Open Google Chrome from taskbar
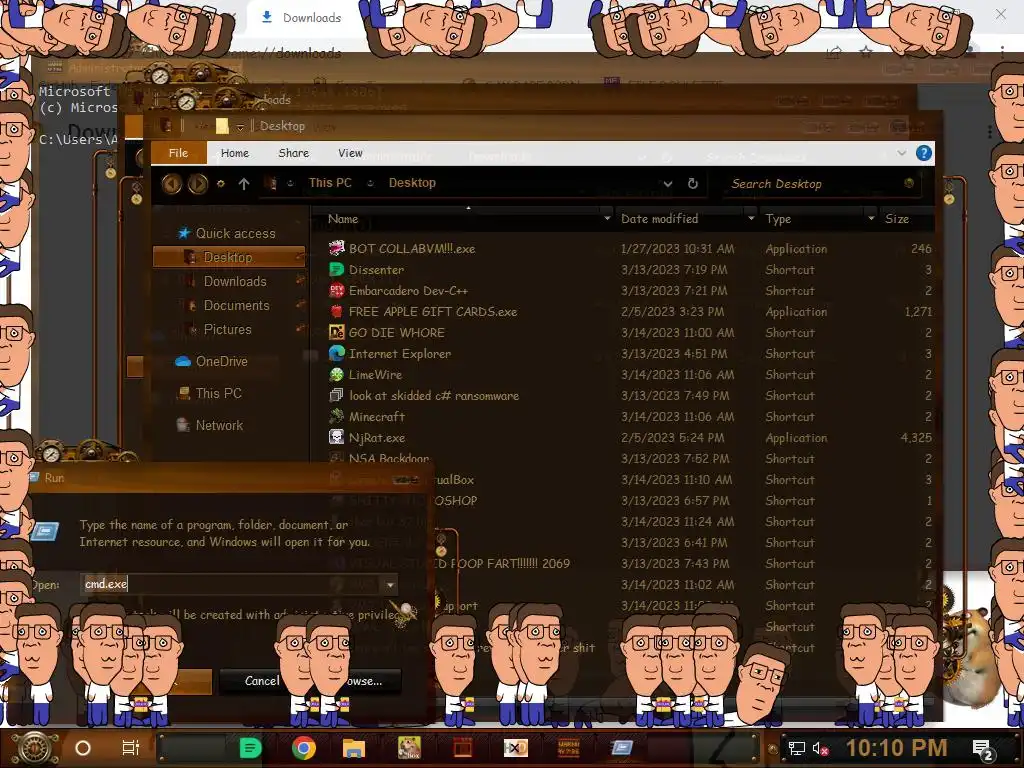1024x768 pixels. (304, 748)
